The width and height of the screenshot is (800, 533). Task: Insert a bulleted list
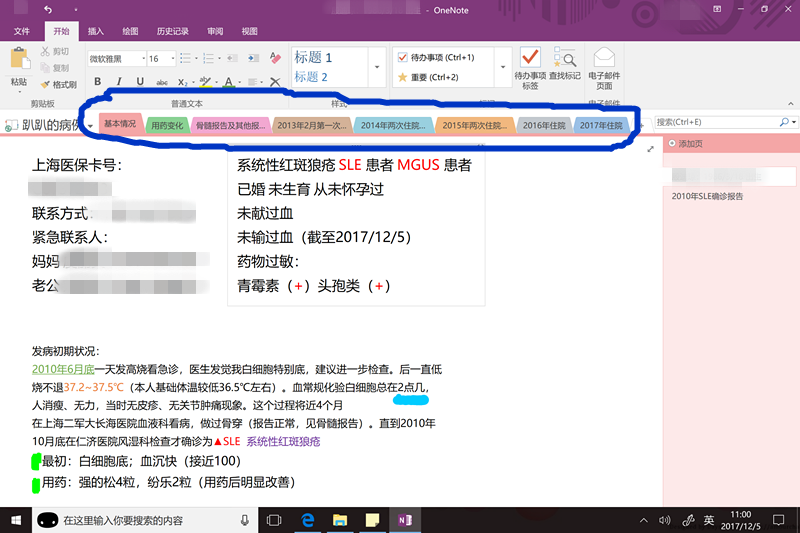coord(185,58)
